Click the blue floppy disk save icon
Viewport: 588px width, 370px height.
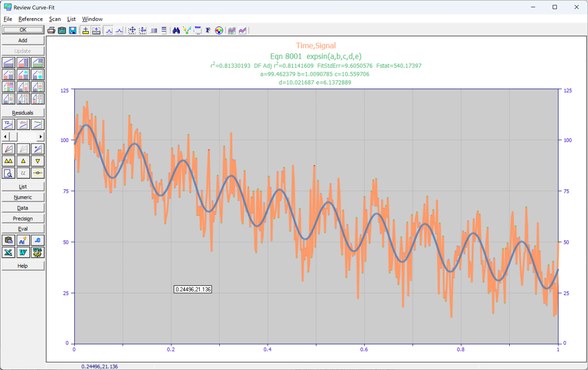(x=73, y=30)
